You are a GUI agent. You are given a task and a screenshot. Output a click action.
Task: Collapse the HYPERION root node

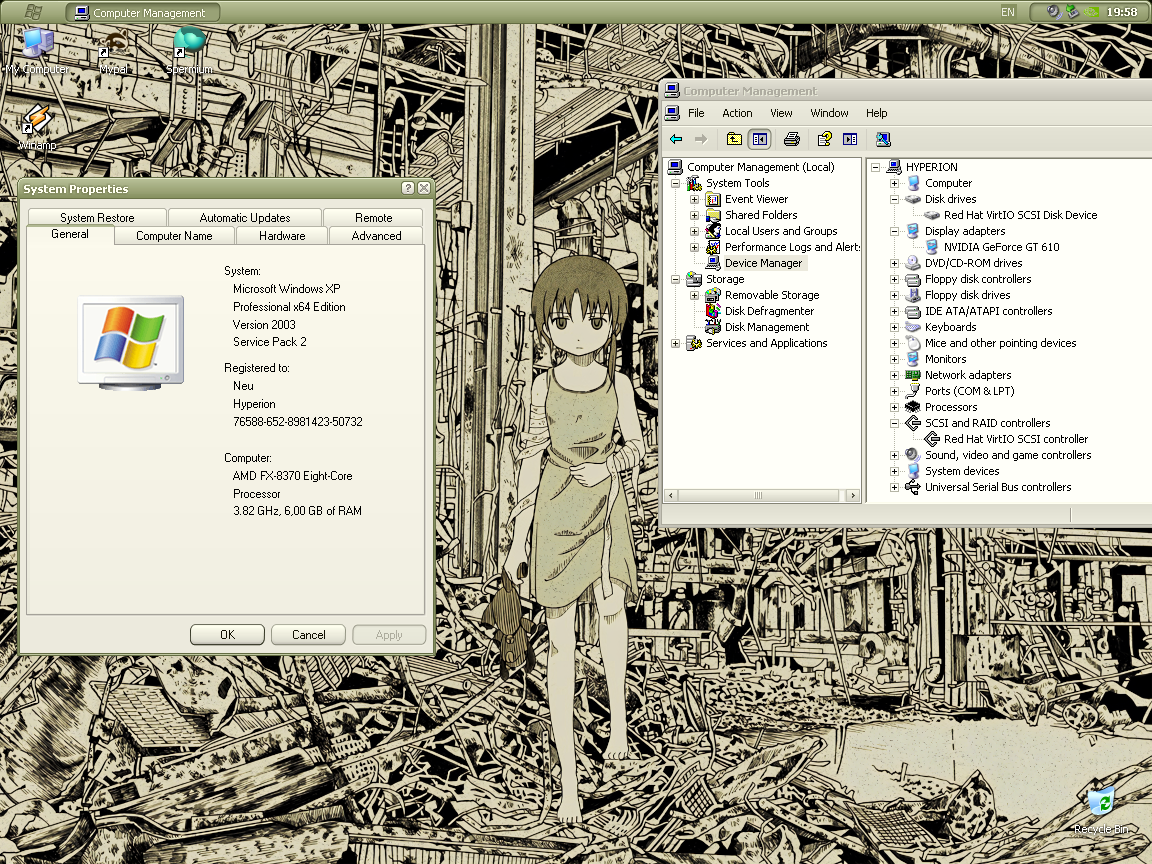coord(875,168)
